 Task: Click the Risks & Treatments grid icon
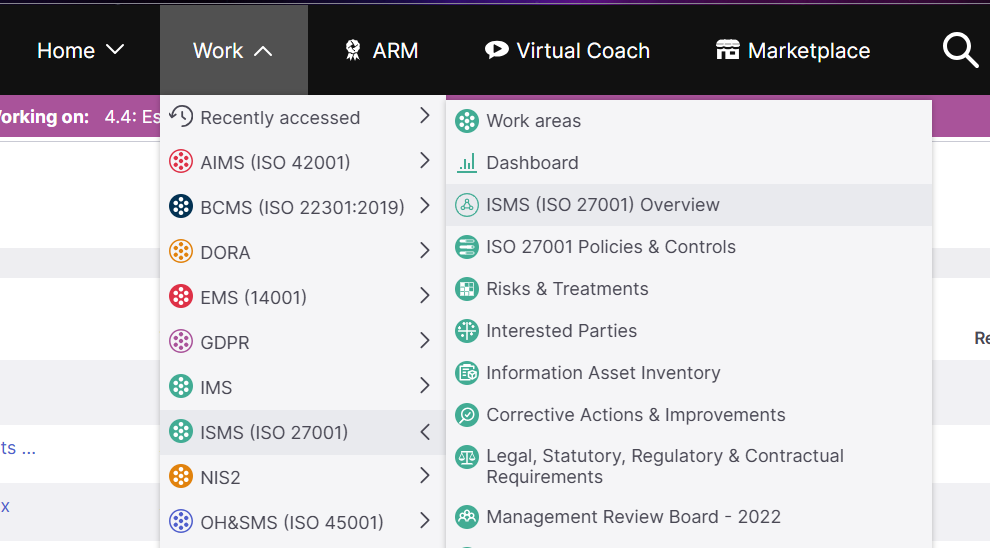[467, 289]
